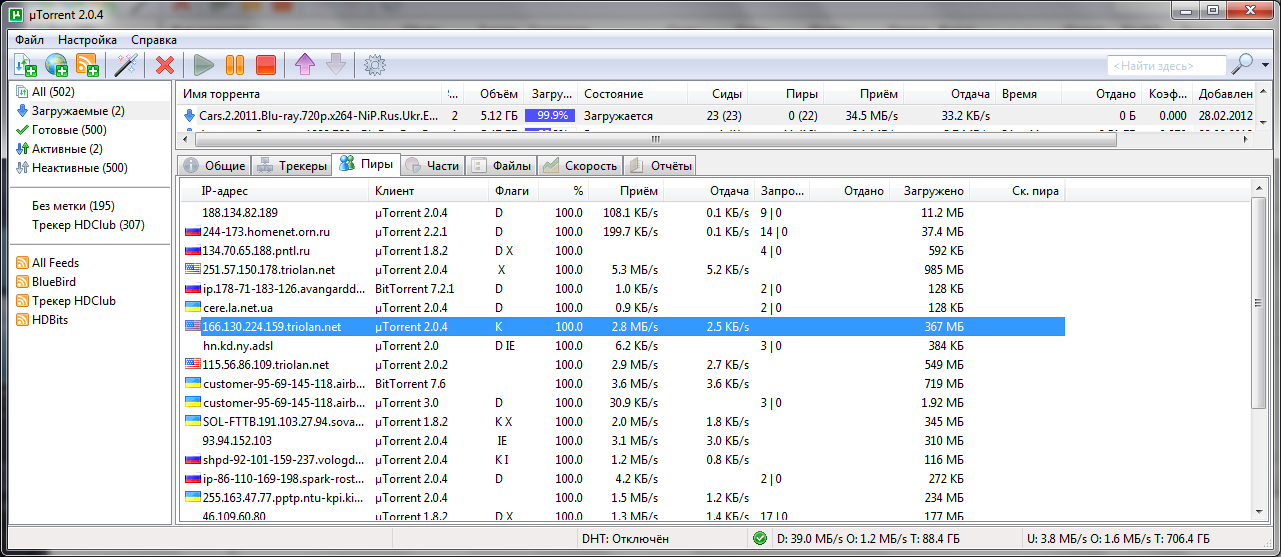Open the Справка menu
1281x557 pixels.
point(154,40)
